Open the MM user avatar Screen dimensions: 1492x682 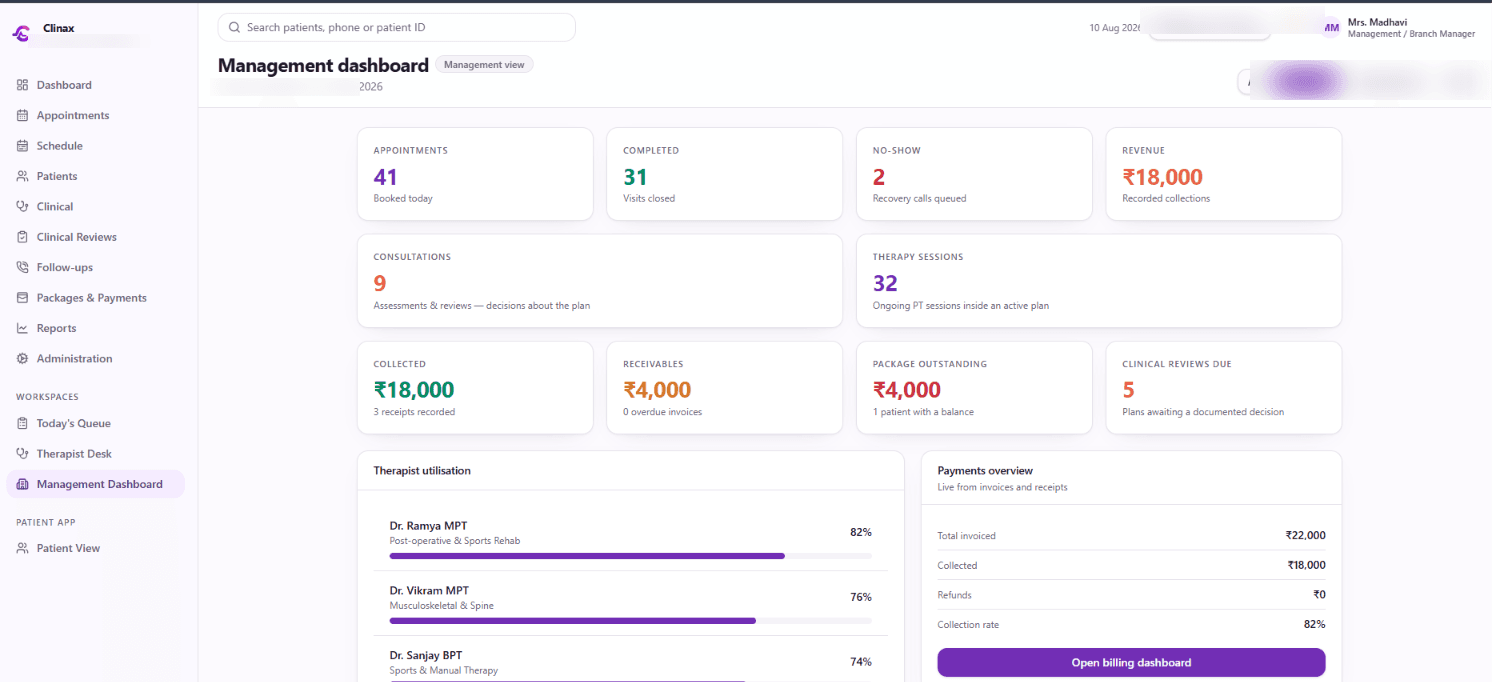coord(1331,28)
